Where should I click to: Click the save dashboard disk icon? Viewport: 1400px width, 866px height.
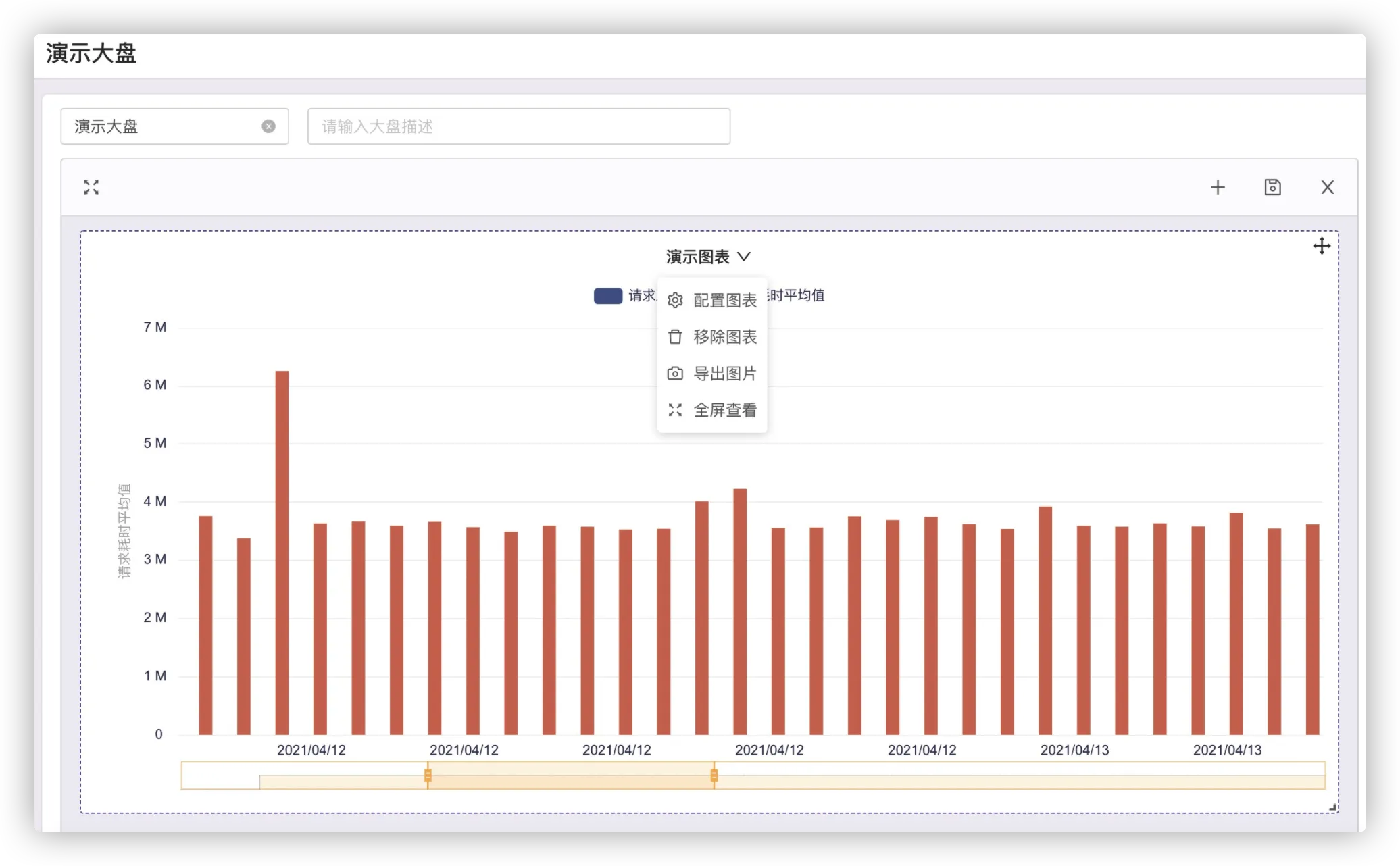tap(1272, 187)
